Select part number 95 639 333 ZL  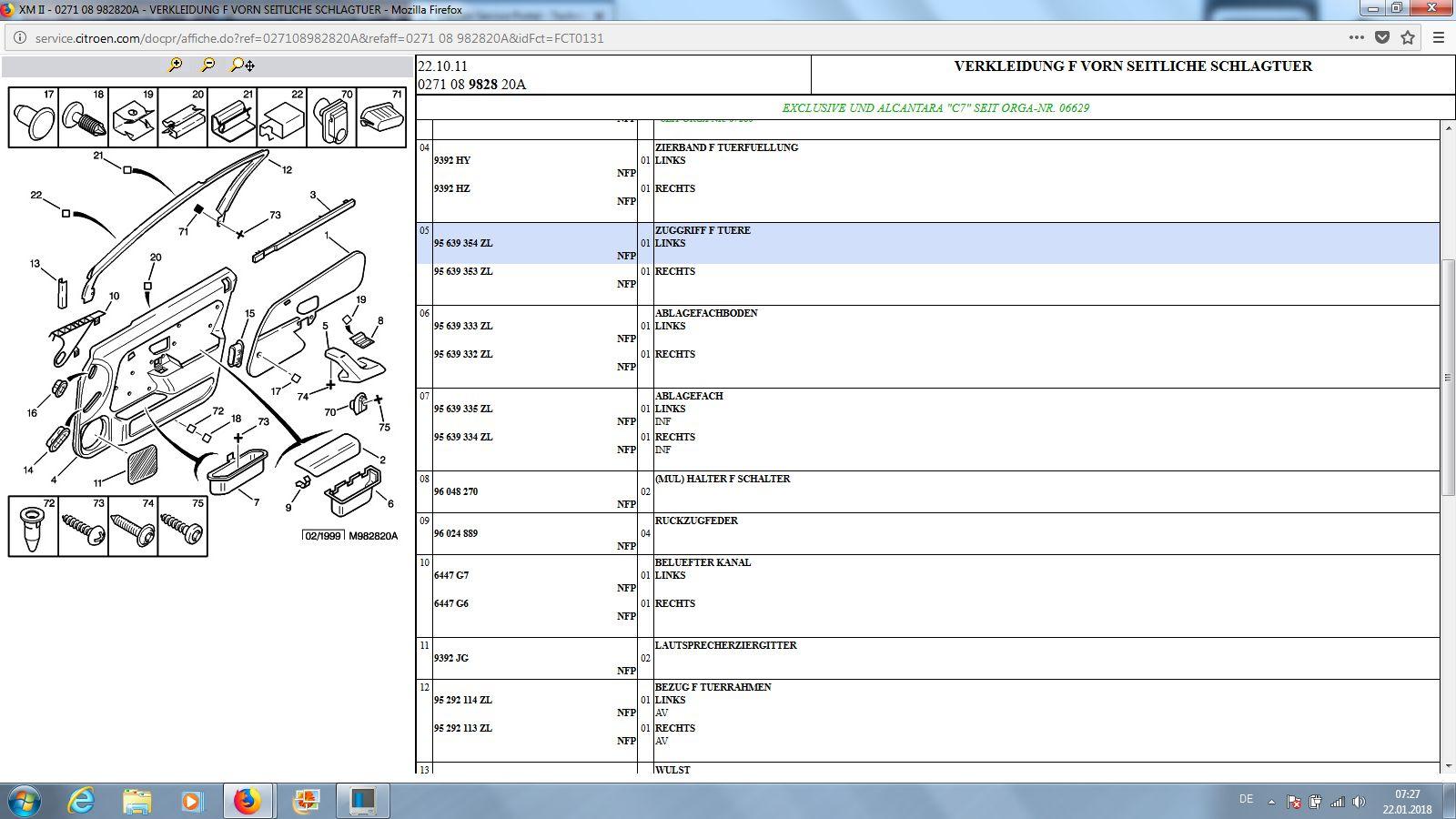[x=463, y=326]
